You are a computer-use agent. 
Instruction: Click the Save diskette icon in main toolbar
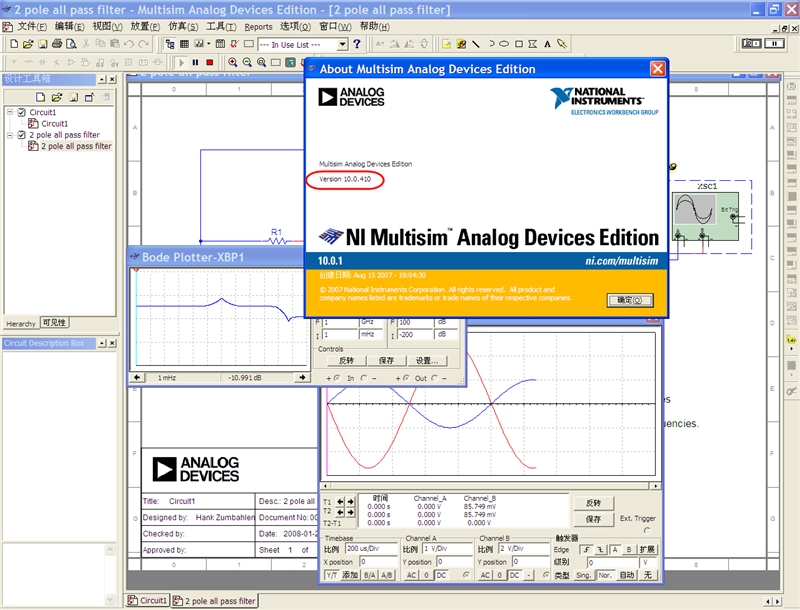(x=43, y=44)
